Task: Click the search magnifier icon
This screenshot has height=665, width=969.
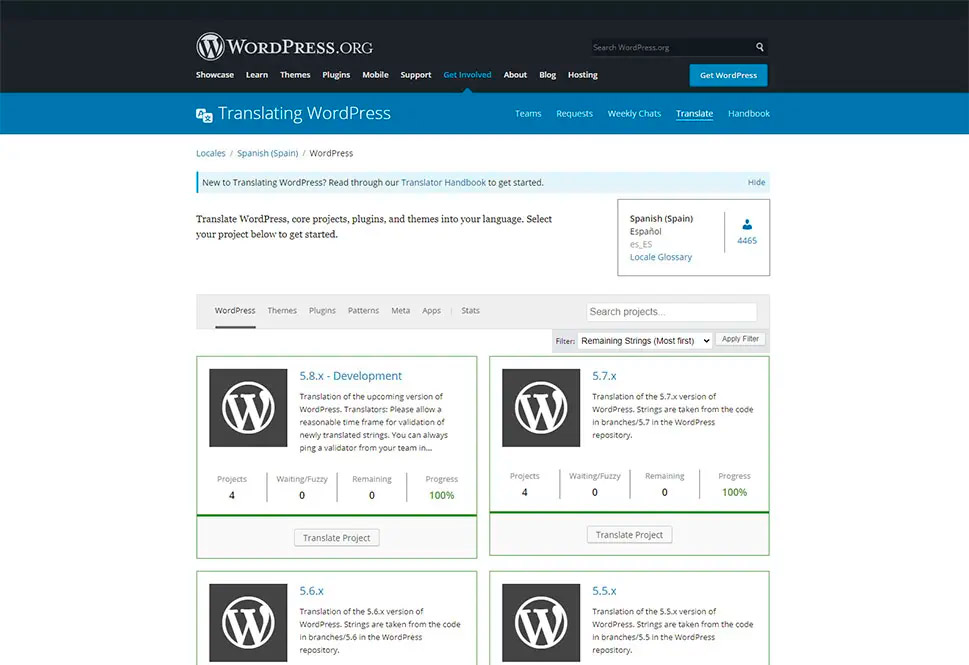Action: [760, 47]
